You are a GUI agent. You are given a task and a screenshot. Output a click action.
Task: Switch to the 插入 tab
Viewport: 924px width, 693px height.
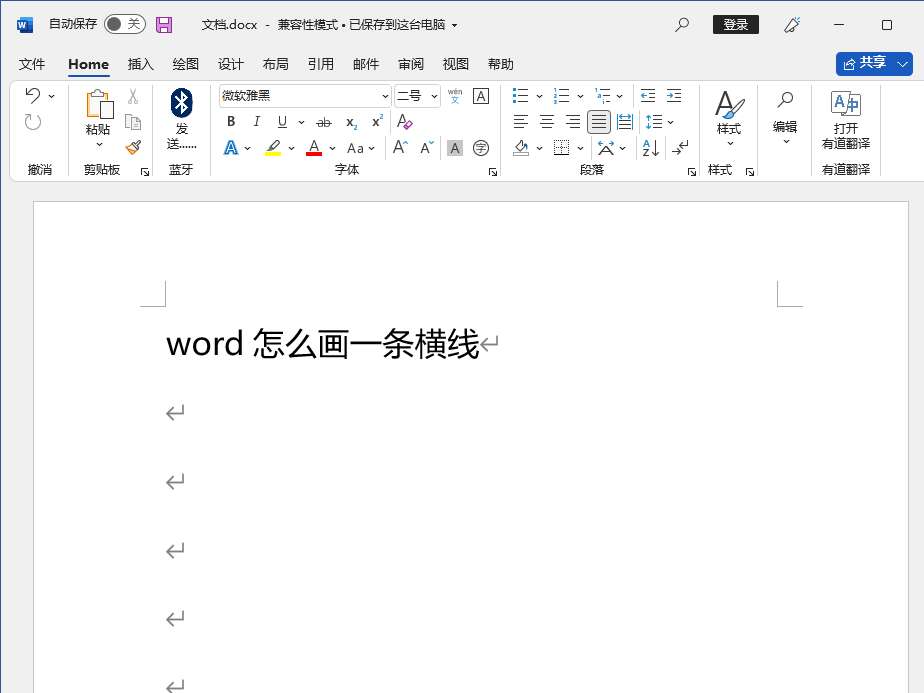pos(140,64)
